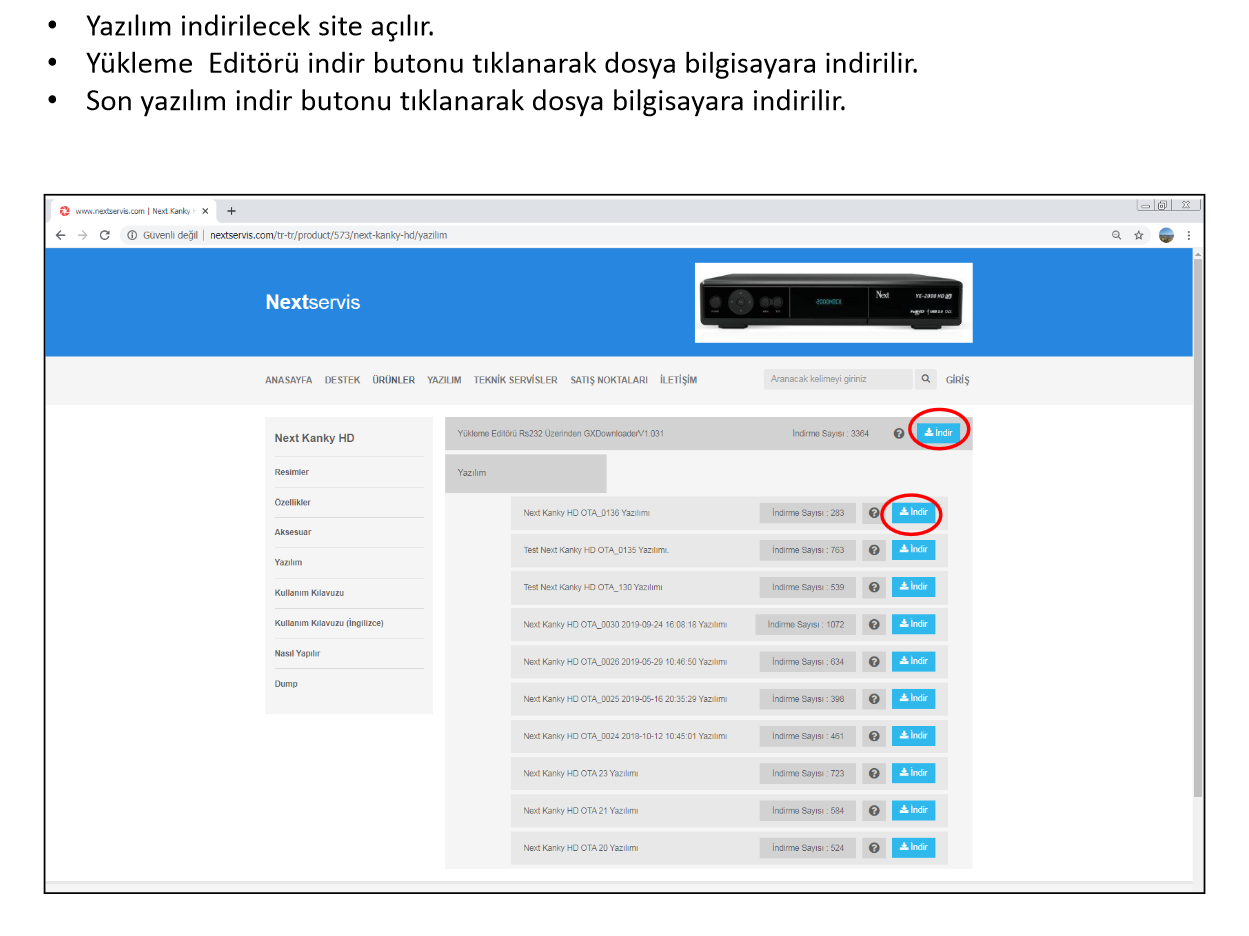
Task: Click 'Next Kanky HD' sidebar heading
Action: click(314, 438)
